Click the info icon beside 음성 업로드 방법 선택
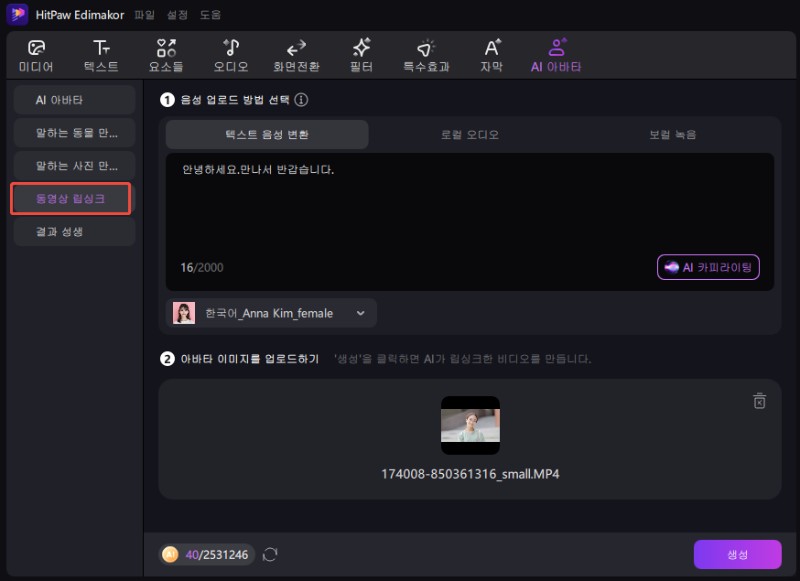This screenshot has height=581, width=800. [x=301, y=99]
